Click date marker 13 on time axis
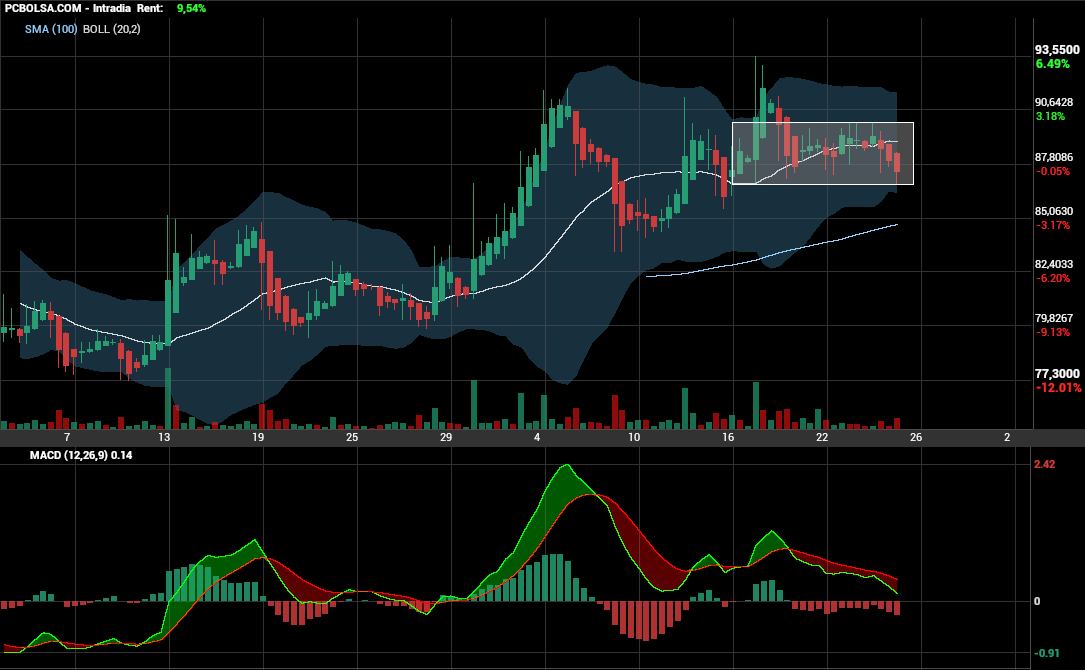 pos(164,437)
